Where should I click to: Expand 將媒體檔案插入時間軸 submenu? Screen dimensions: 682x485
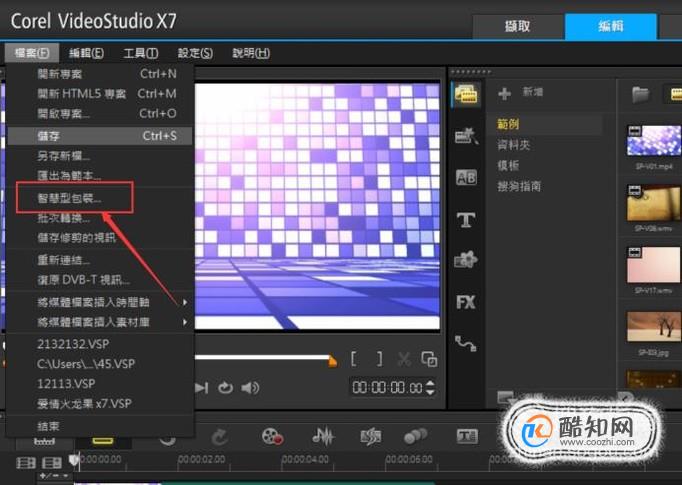click(x=100, y=302)
